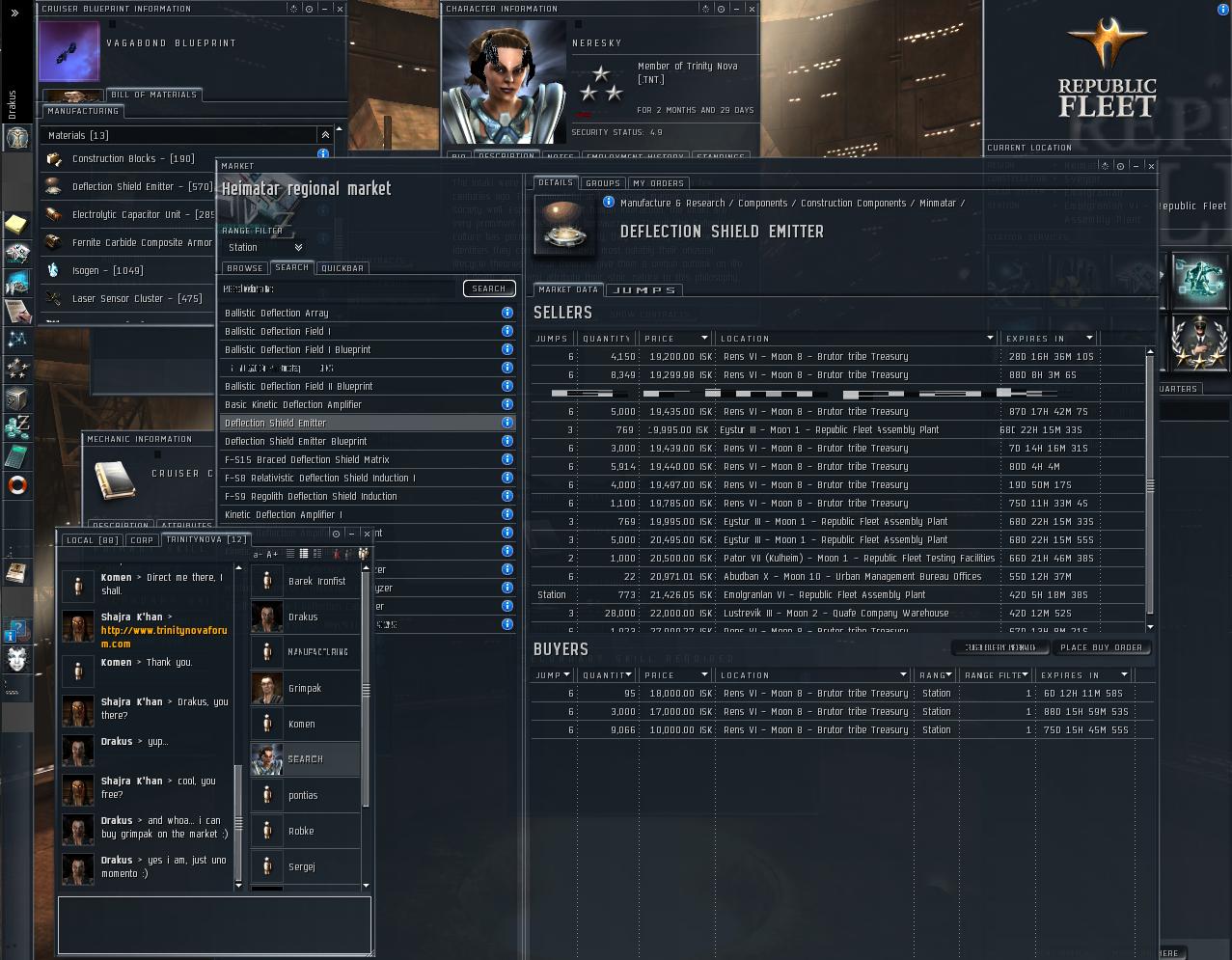1232x960 pixels.
Task: Open the yellow notepad icon in sidebar
Action: coord(16,225)
